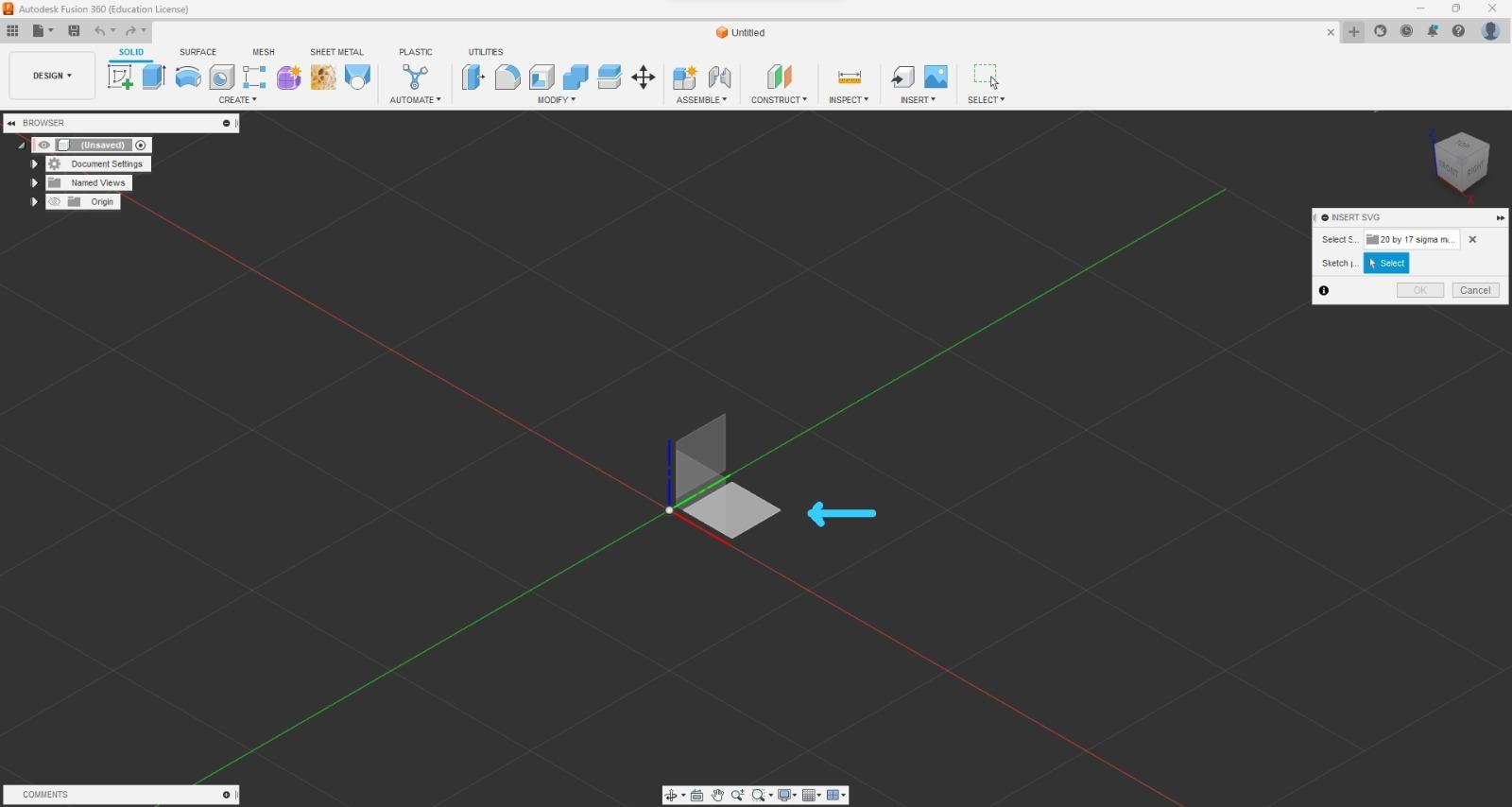Choose the Fillet tool

[507, 77]
